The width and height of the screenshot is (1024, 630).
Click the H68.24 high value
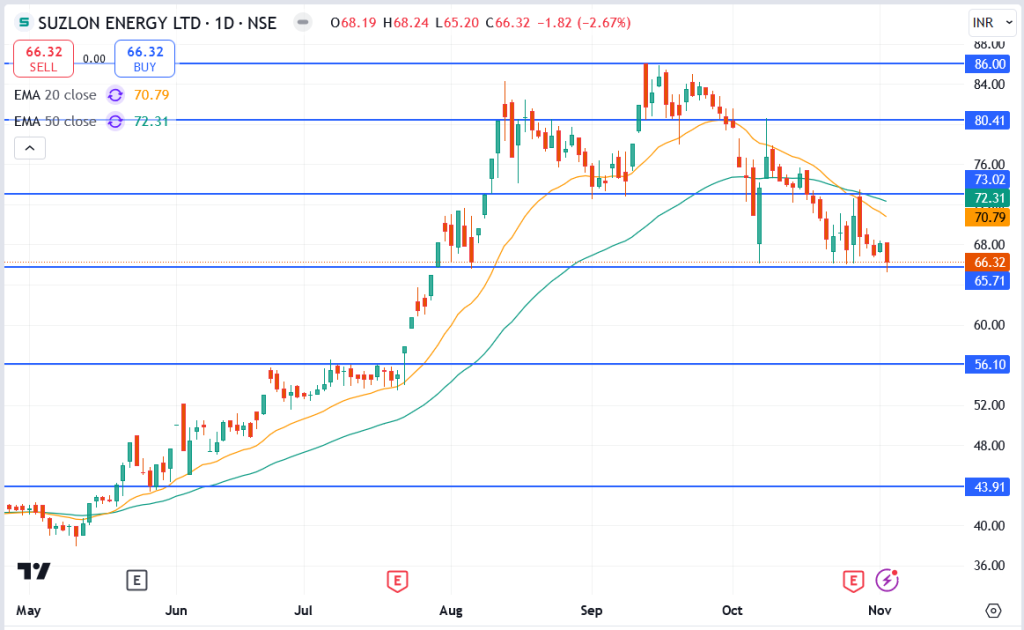pyautogui.click(x=406, y=23)
